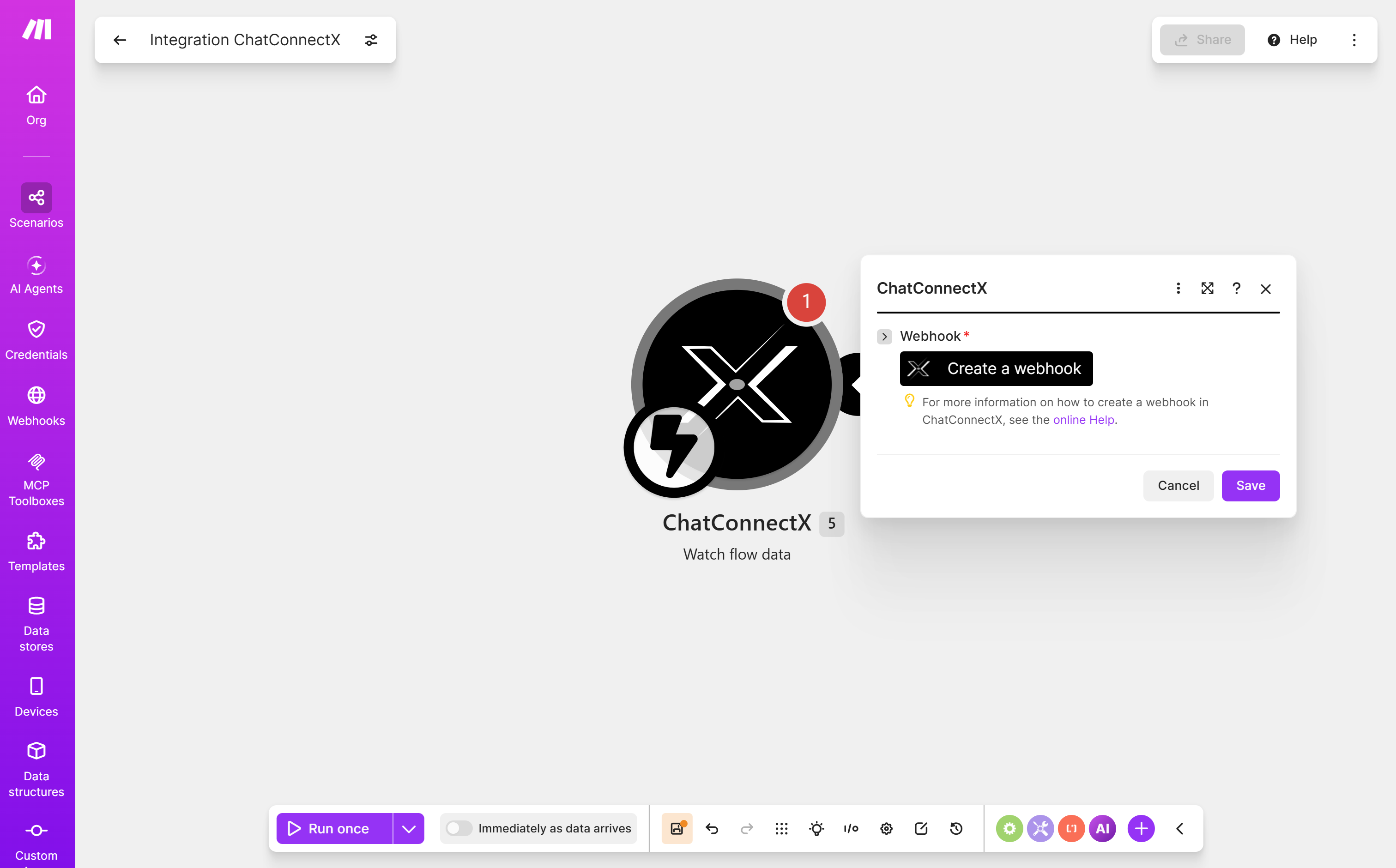This screenshot has width=1396, height=868.
Task: Open Data stores section
Action: (36, 625)
